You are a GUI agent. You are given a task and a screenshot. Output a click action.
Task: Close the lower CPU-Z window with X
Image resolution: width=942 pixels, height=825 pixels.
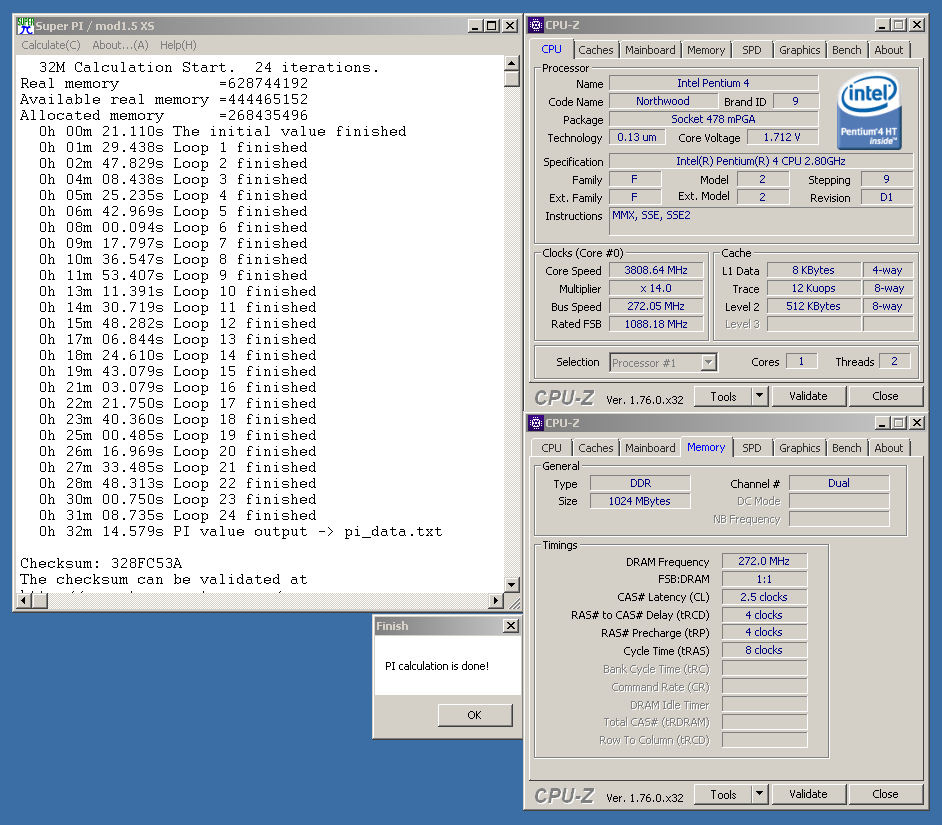pos(917,423)
